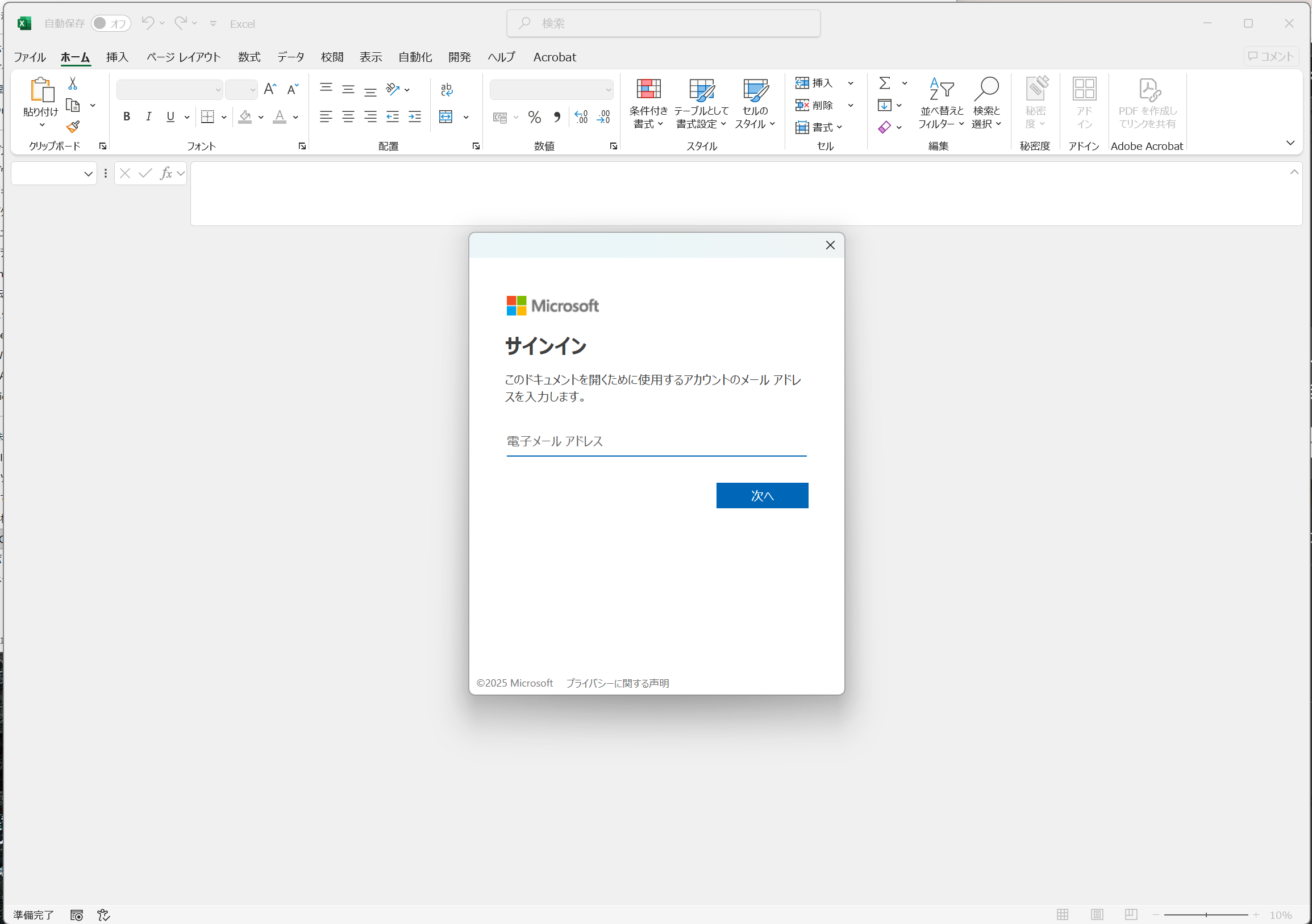Expand the Name Box dropdown
This screenshot has height=924, width=1312.
88,174
